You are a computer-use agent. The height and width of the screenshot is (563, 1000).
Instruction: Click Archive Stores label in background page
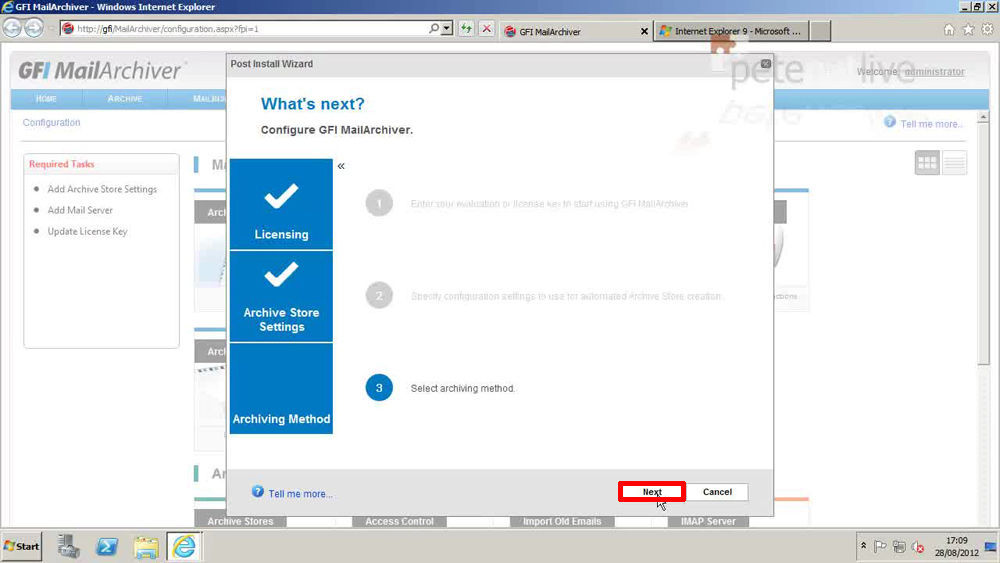[x=240, y=521]
